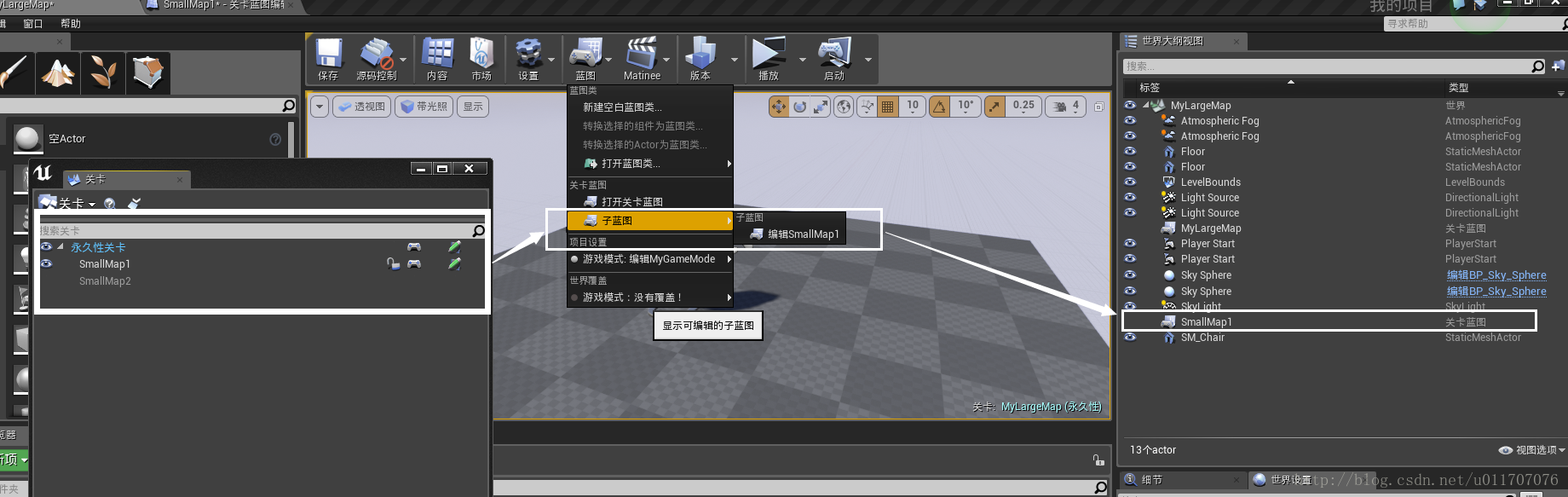Image resolution: width=1568 pixels, height=497 pixels.
Task: Select SmallMap2 level row
Action: (262, 281)
